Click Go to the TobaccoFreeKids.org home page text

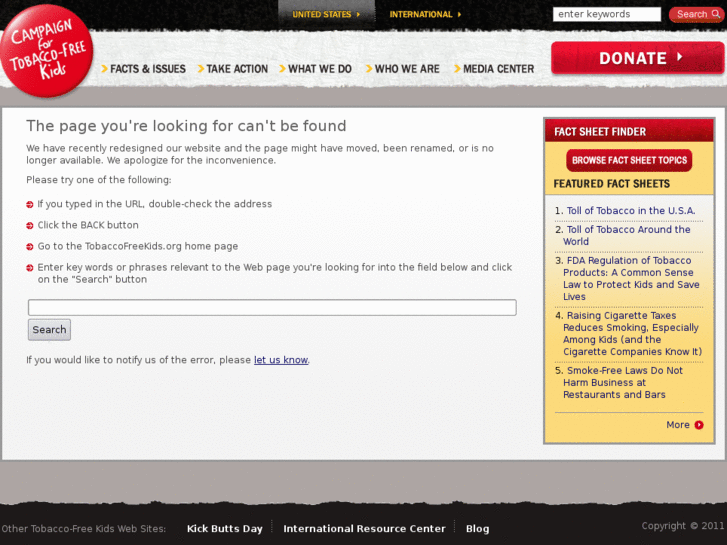pyautogui.click(x=138, y=246)
